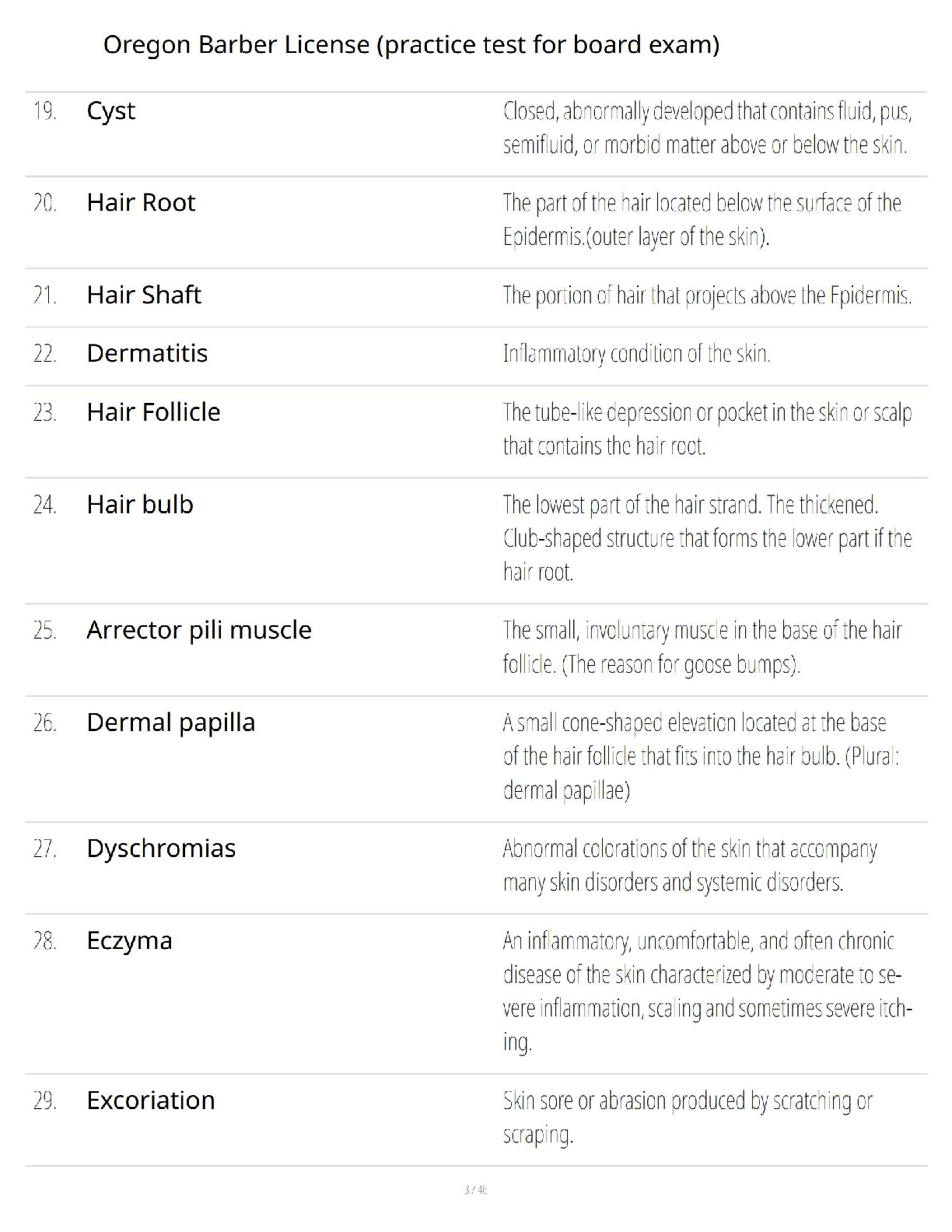The height and width of the screenshot is (1232, 952).
Task: Select the 'Hair Follicle' term
Action: (153, 412)
